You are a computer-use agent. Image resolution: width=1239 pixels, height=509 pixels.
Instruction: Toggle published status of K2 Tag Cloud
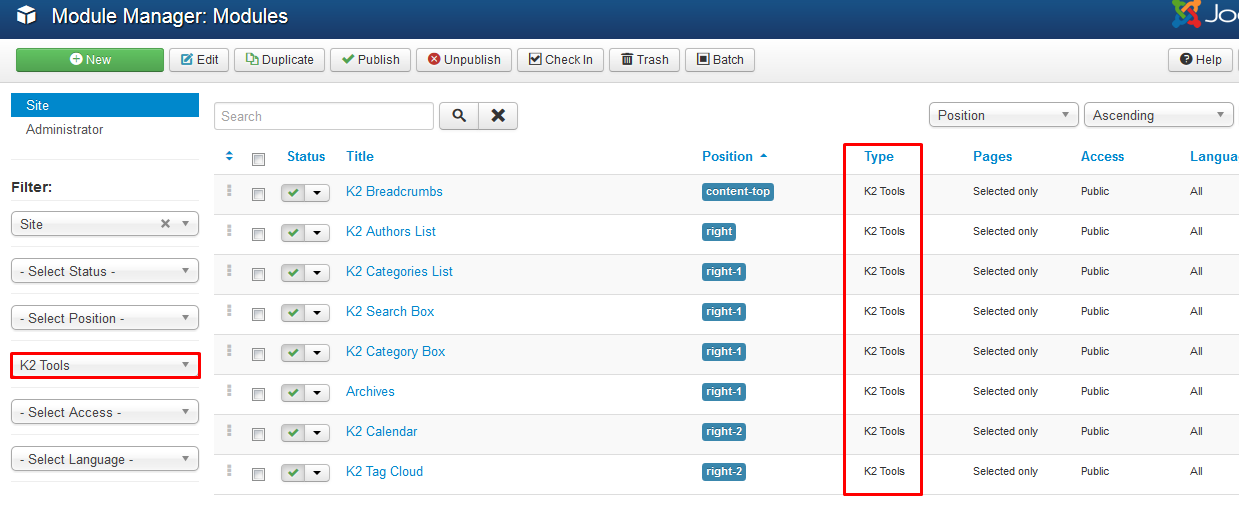click(293, 473)
